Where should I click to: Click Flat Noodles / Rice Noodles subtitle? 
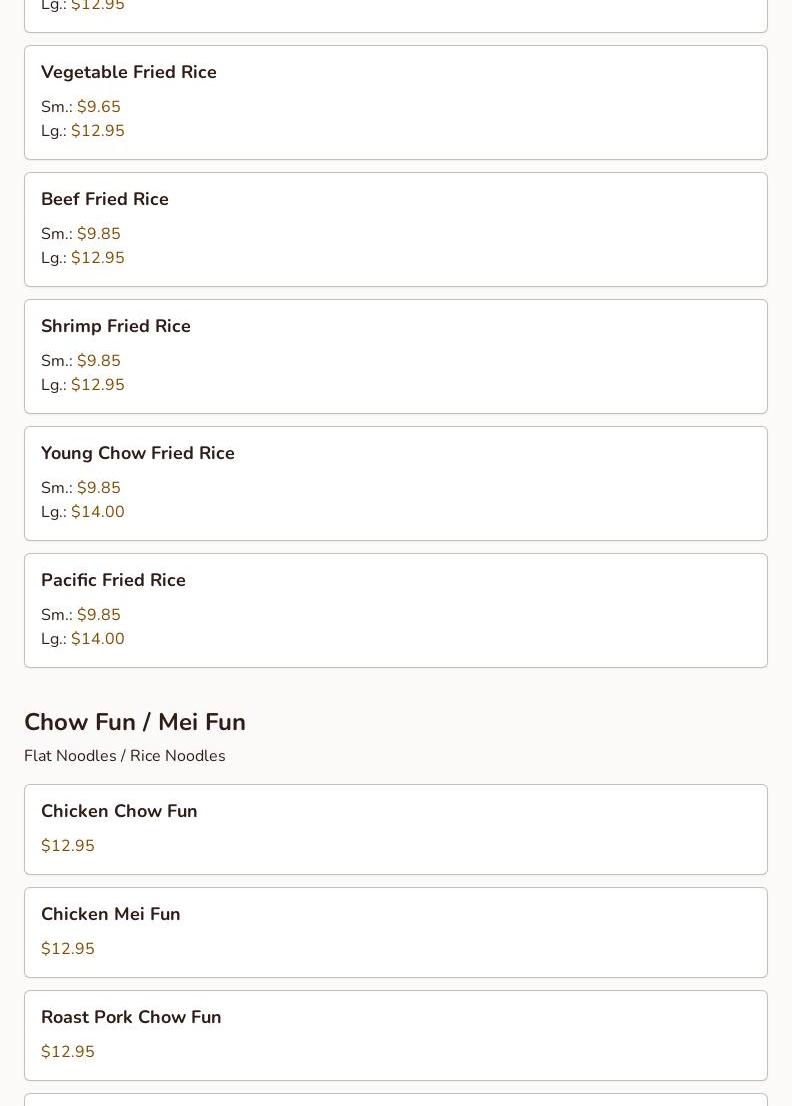[x=125, y=756]
